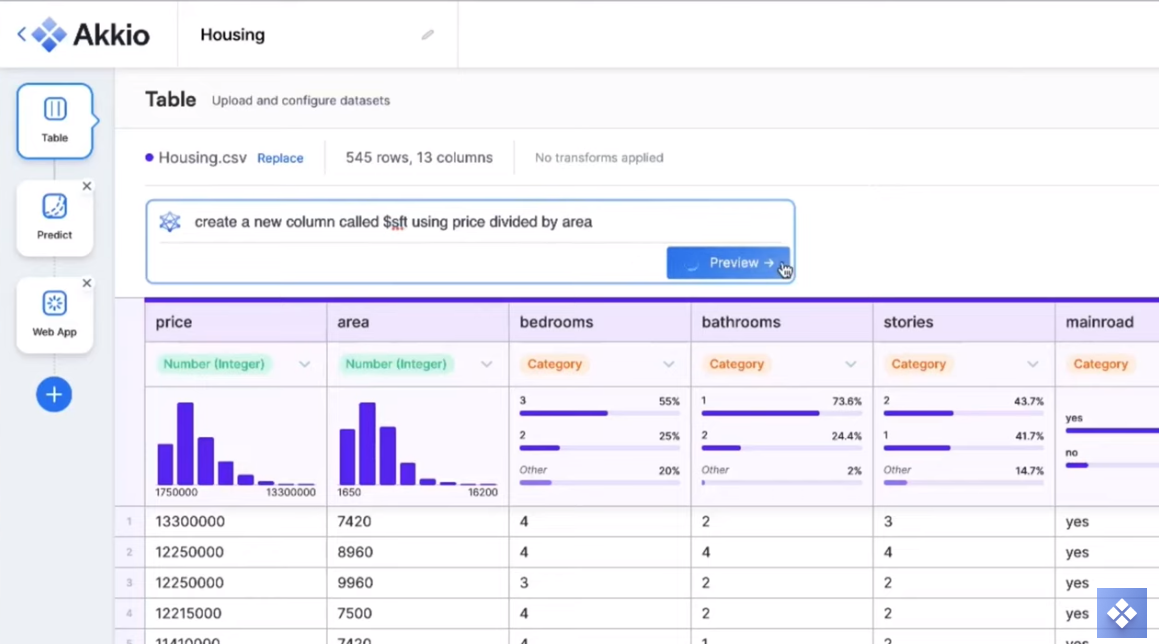Screen dimensions: 1159x644
Task: Click the AI chat data prep icon
Action: click(x=170, y=222)
